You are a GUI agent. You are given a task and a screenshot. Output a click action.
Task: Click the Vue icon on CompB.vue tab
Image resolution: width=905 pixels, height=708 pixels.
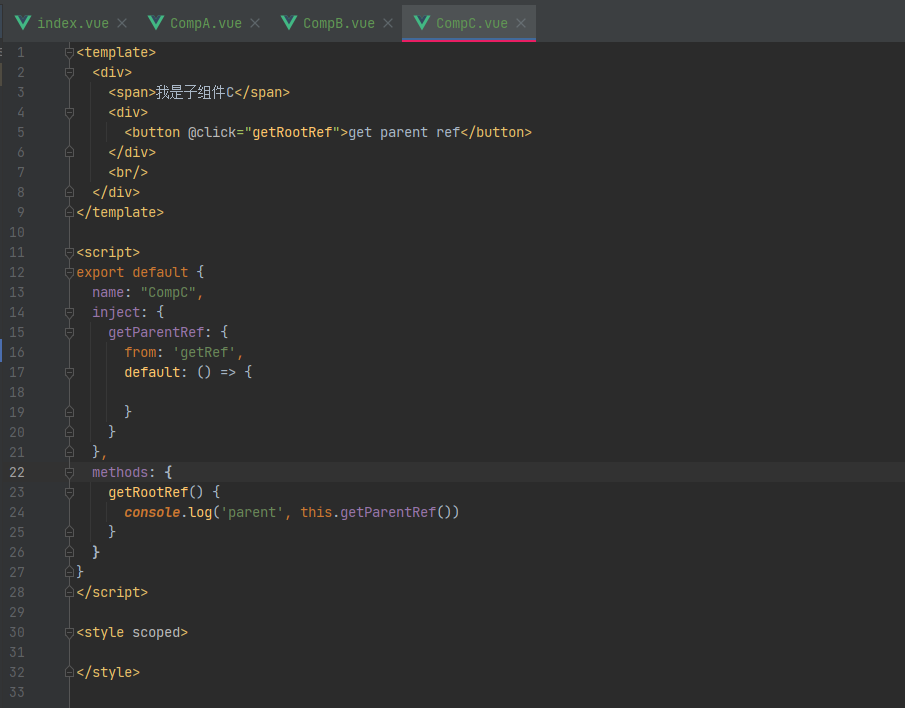coord(289,23)
